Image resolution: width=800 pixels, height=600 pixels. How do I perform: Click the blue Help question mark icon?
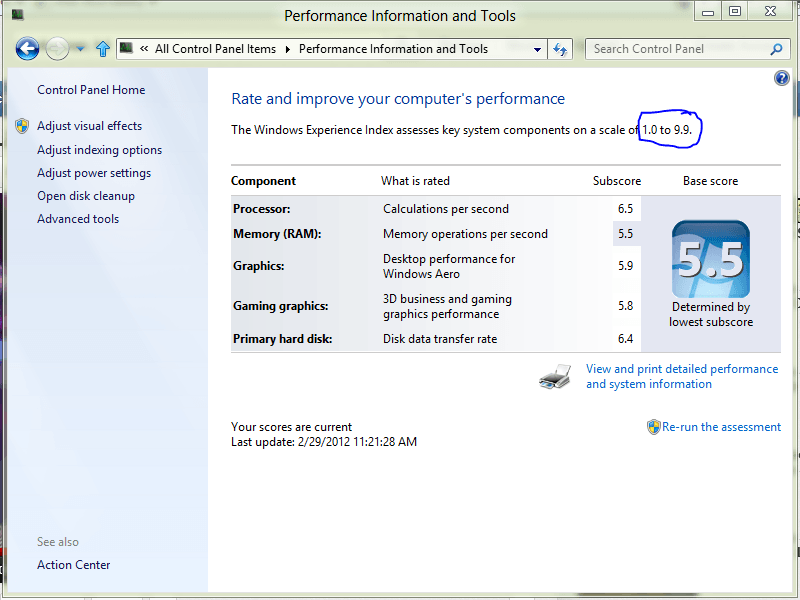pyautogui.click(x=782, y=78)
